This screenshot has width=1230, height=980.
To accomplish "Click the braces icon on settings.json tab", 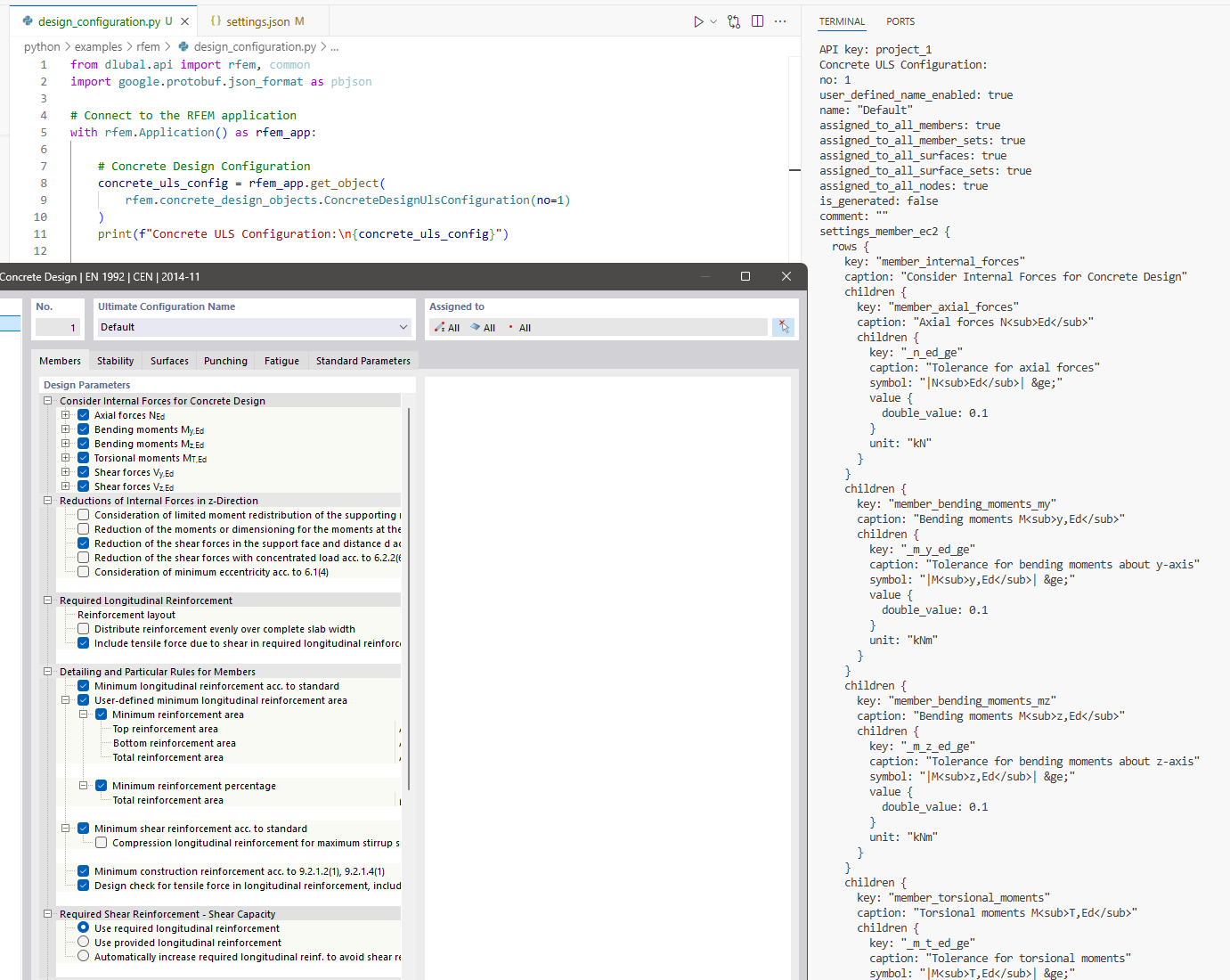I will click(x=217, y=20).
